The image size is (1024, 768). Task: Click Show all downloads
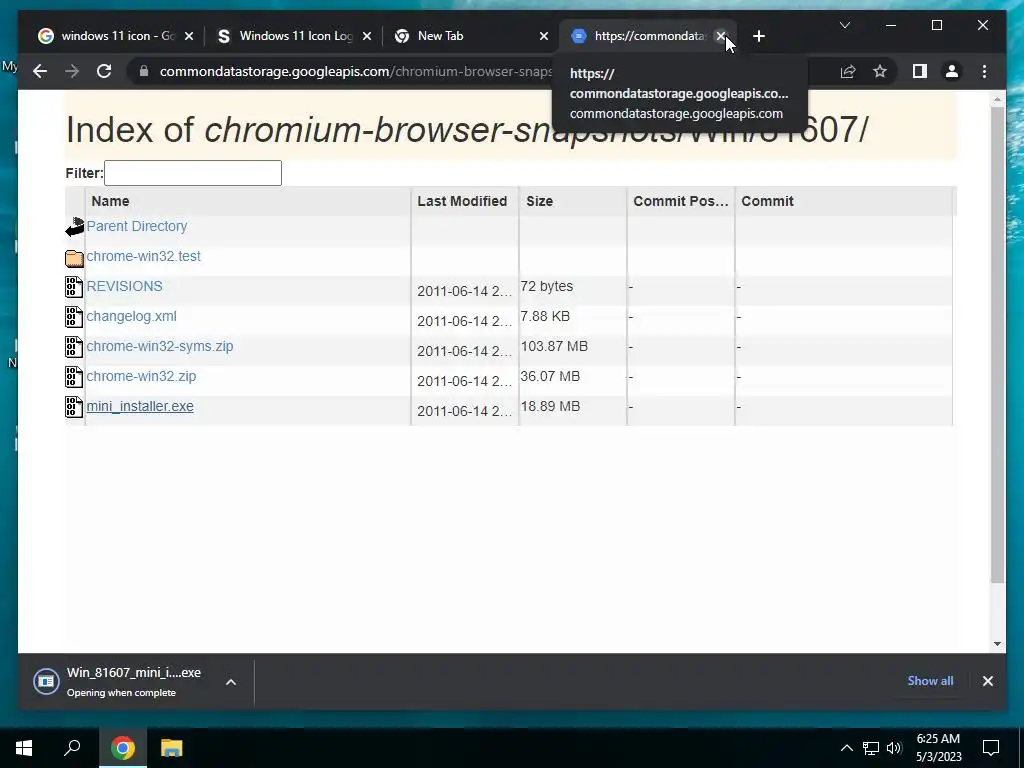point(930,680)
